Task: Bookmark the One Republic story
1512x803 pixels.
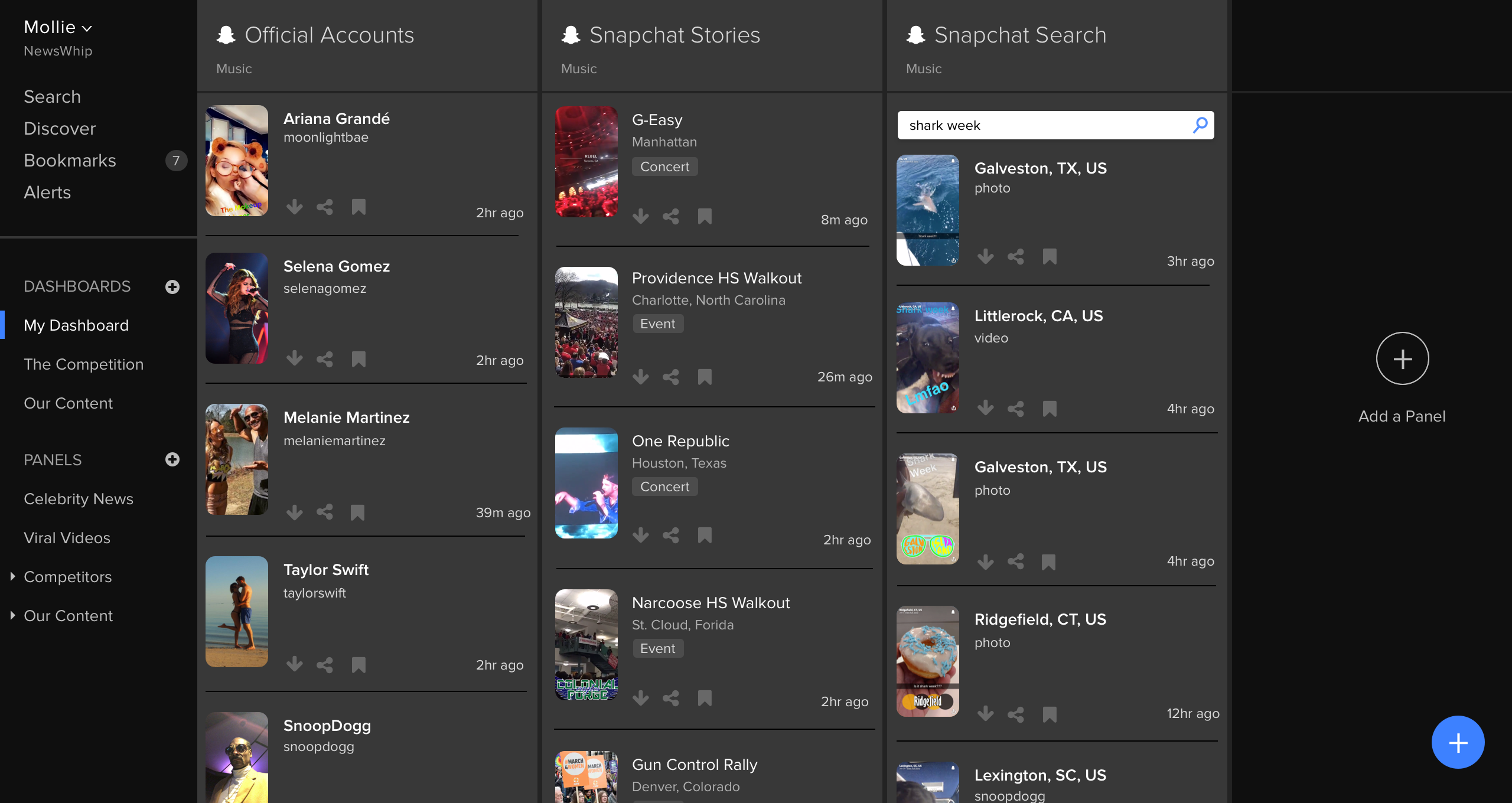Action: pos(705,536)
